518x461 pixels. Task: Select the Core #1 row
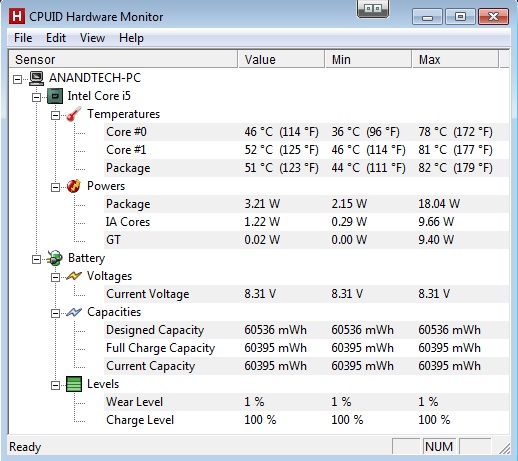pyautogui.click(x=306, y=150)
